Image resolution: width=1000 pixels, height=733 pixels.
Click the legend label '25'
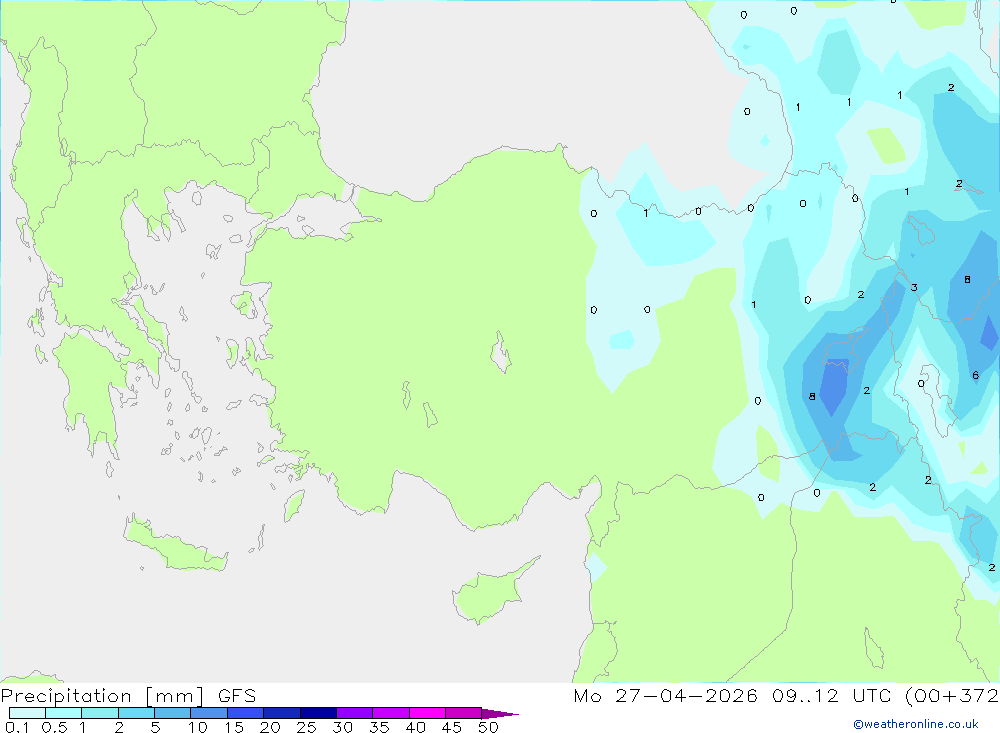click(x=306, y=727)
